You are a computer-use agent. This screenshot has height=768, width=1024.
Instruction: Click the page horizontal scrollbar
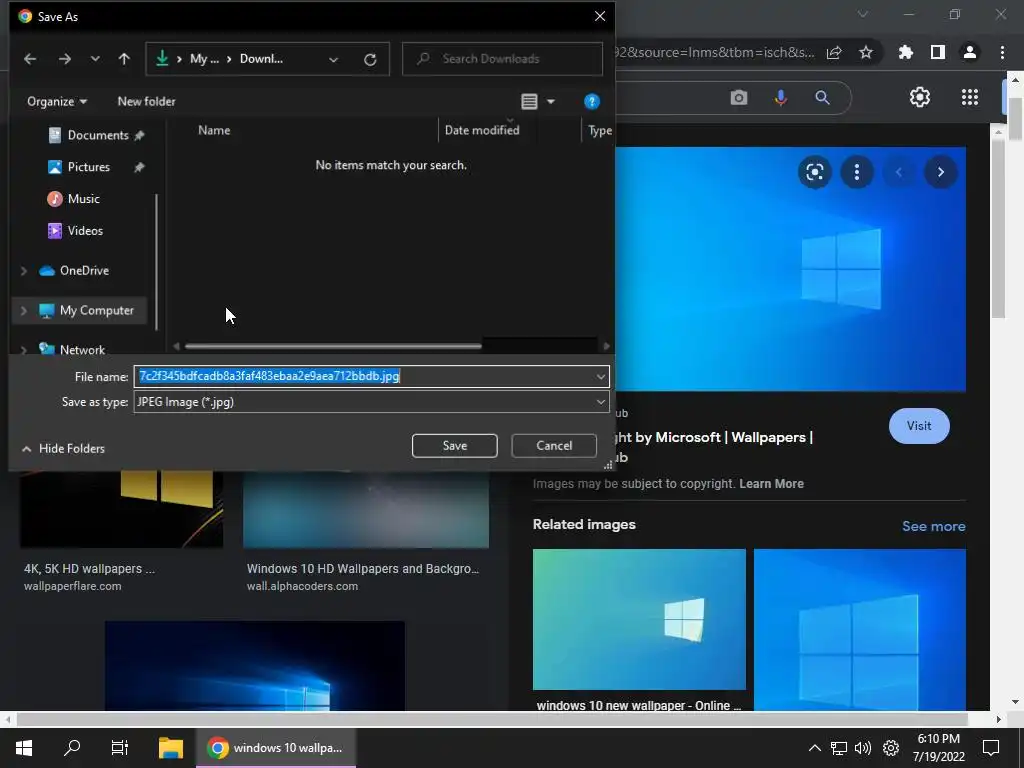point(492,719)
